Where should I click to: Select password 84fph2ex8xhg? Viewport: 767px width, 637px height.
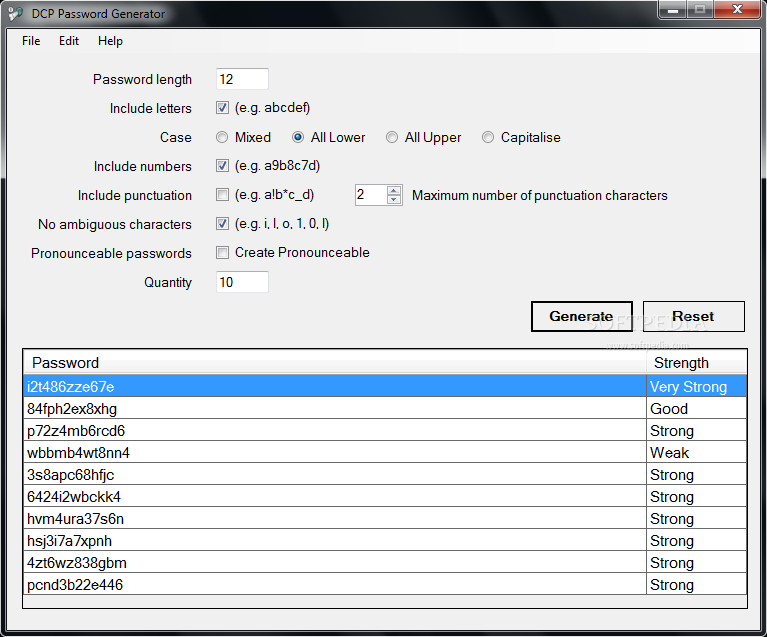point(335,409)
